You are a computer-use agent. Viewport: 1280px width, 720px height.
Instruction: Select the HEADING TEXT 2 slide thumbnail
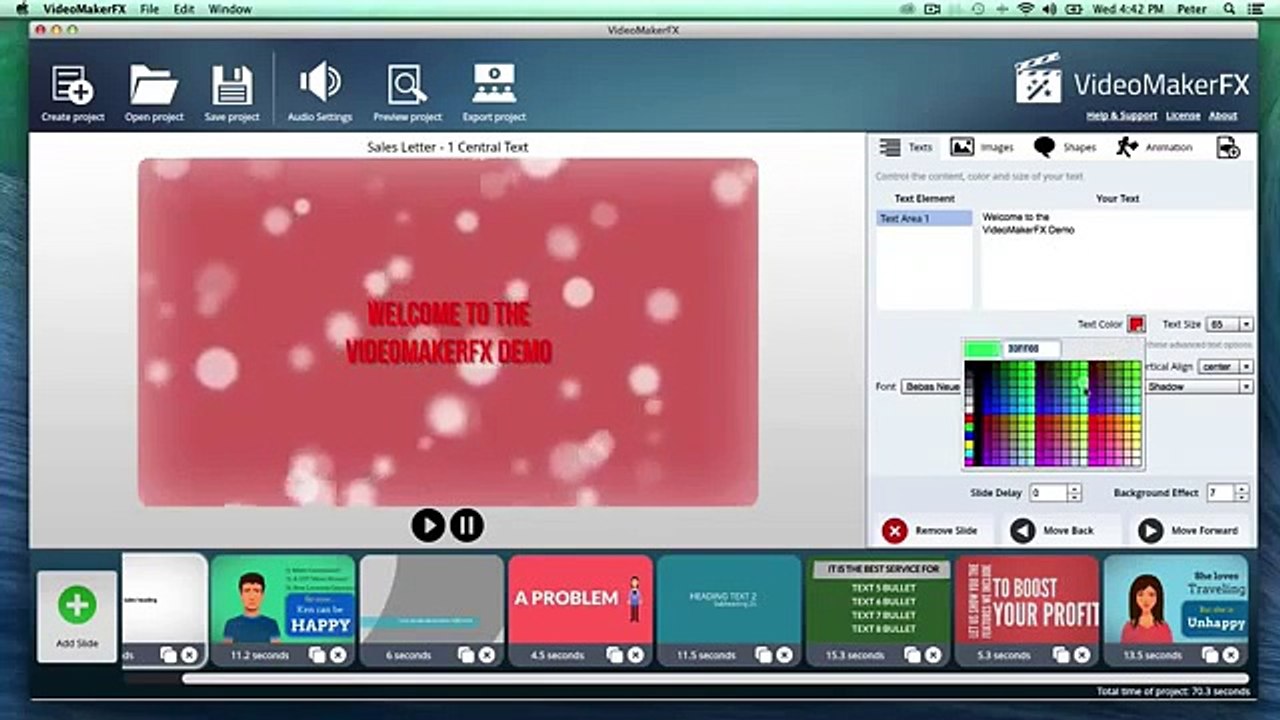click(x=729, y=599)
